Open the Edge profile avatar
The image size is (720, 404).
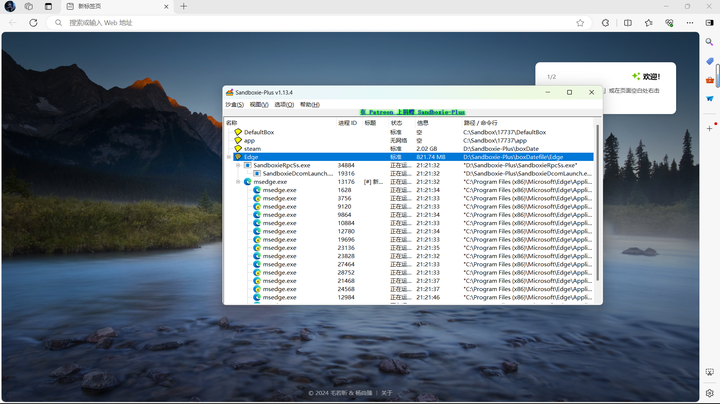tap(10, 6)
